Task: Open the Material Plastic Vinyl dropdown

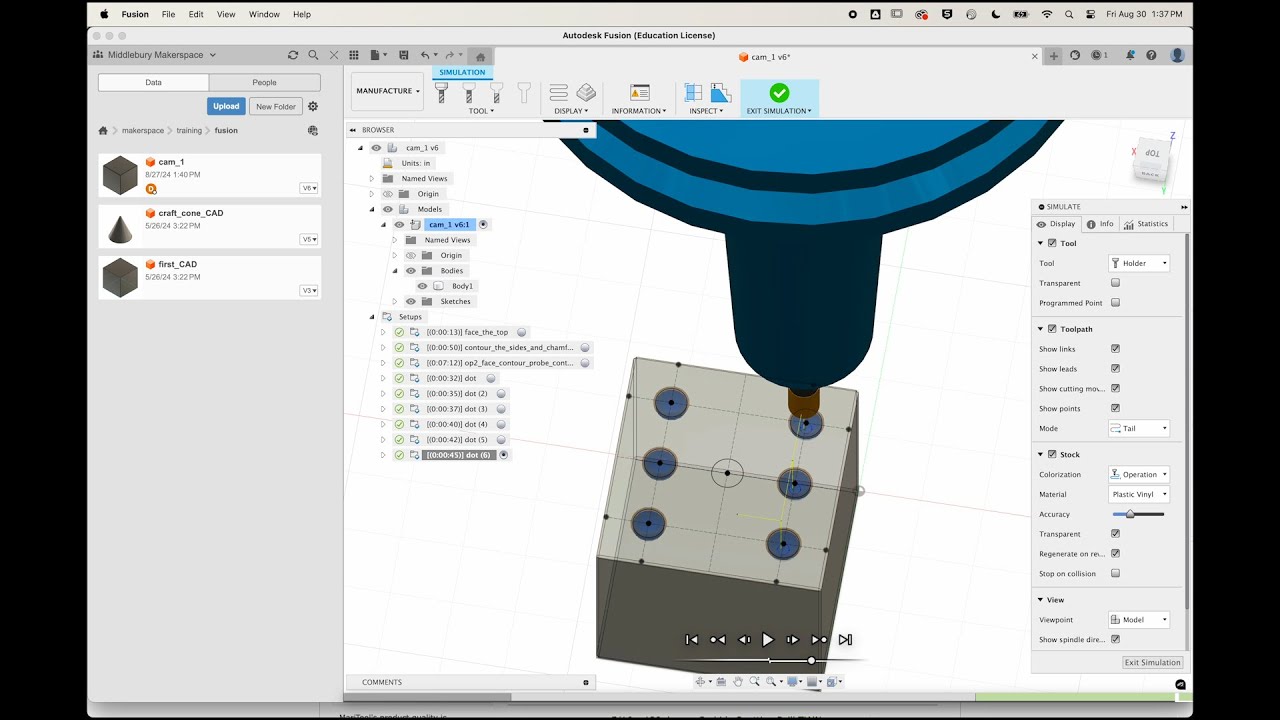Action: [x=1139, y=494]
